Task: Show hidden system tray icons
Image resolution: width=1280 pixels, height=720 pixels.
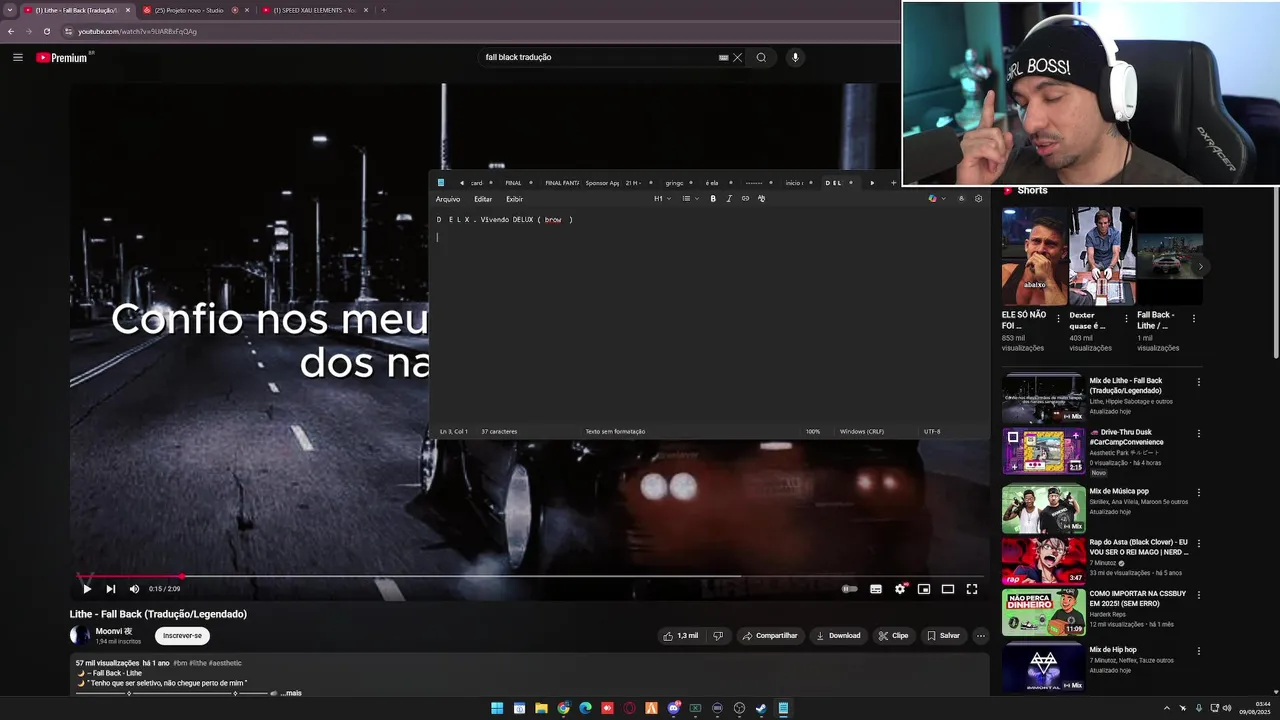Action: point(1166,708)
